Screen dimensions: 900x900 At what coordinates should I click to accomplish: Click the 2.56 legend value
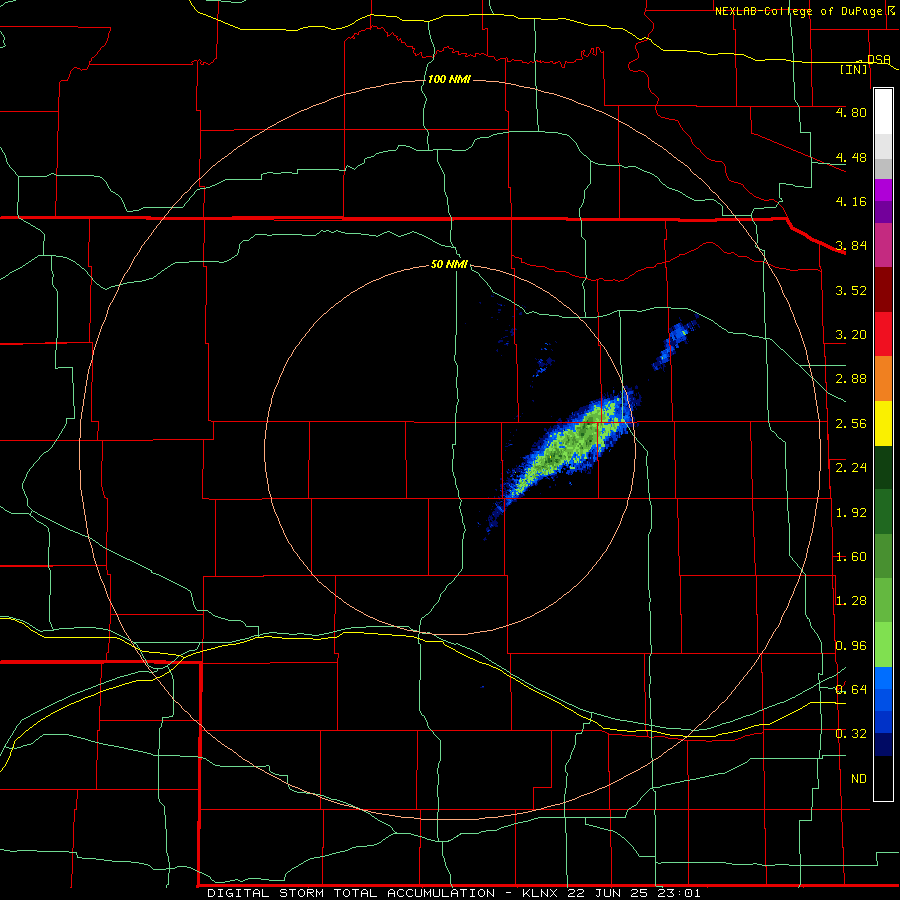(851, 424)
